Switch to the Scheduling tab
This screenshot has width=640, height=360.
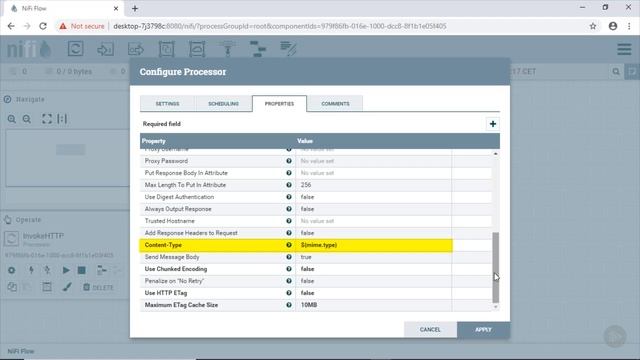223,104
